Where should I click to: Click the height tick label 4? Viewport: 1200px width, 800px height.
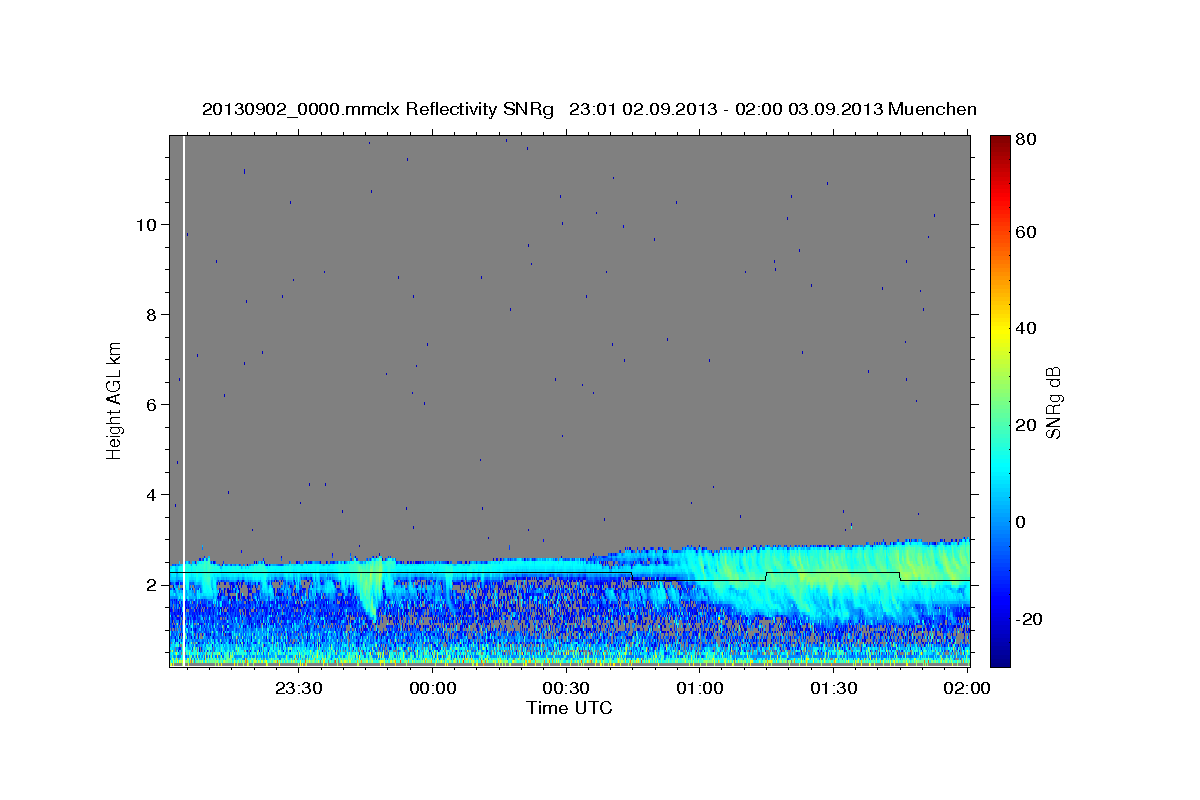click(151, 494)
